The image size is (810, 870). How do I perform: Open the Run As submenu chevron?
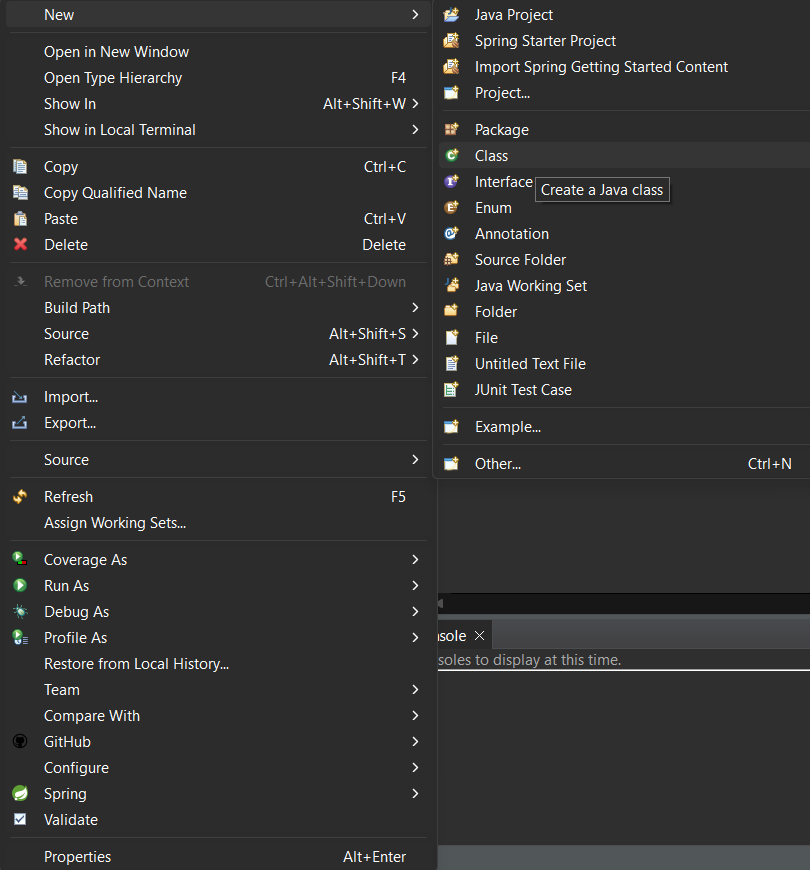coord(417,585)
